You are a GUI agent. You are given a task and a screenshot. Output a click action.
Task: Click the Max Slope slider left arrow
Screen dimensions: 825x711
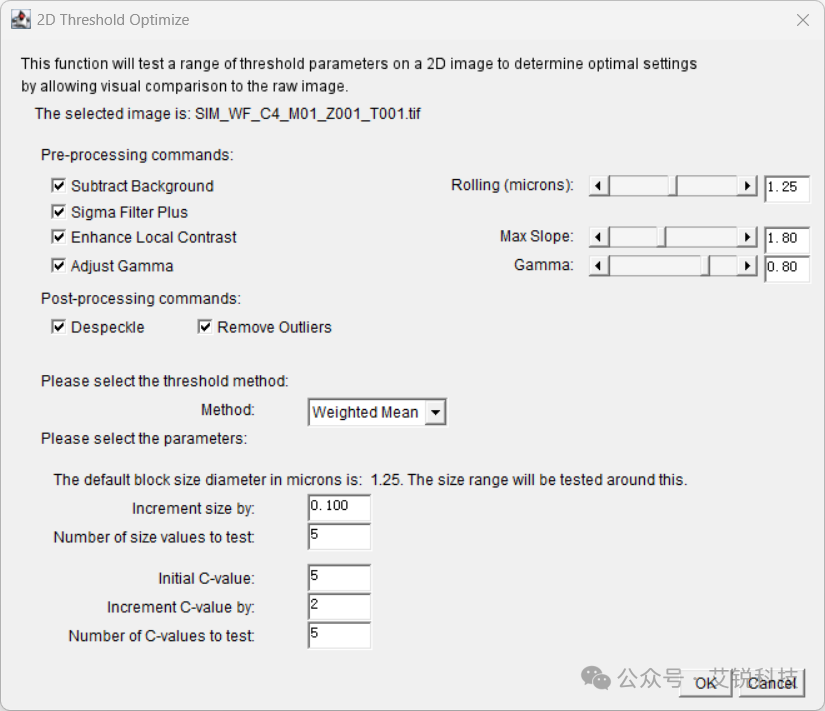598,237
